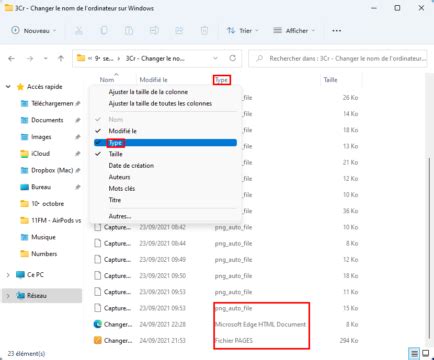This screenshot has height=360, width=434.
Task: Click the vertical scrollbar of file list
Action: click(x=429, y=247)
